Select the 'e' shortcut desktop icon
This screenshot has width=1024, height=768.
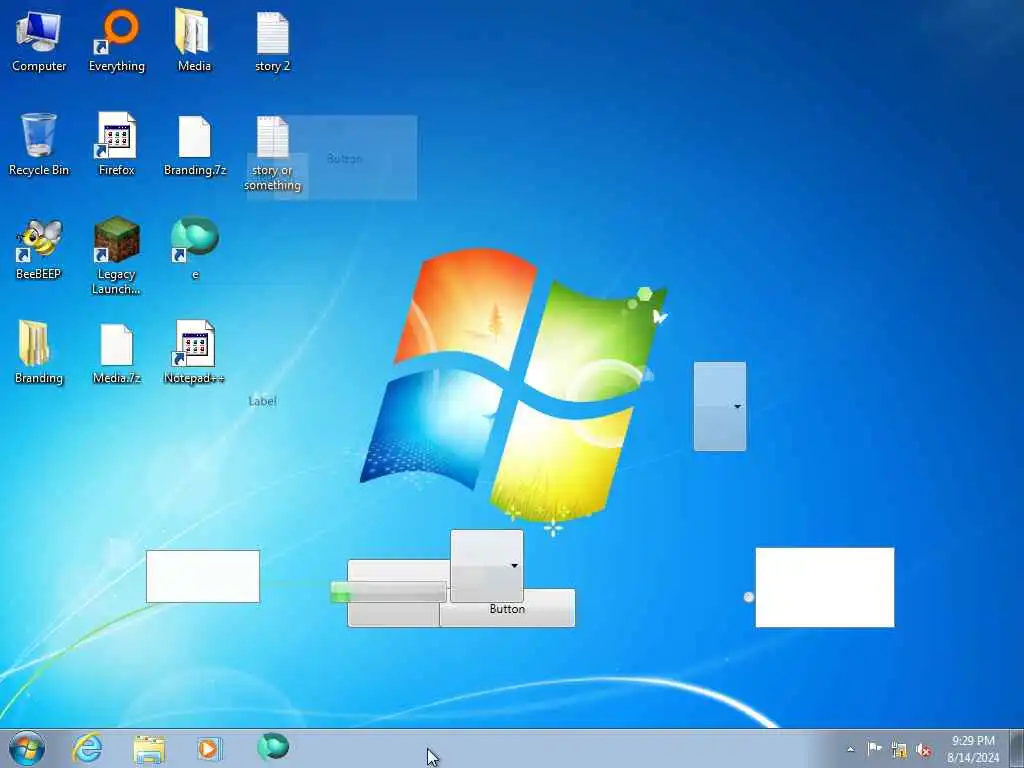195,249
